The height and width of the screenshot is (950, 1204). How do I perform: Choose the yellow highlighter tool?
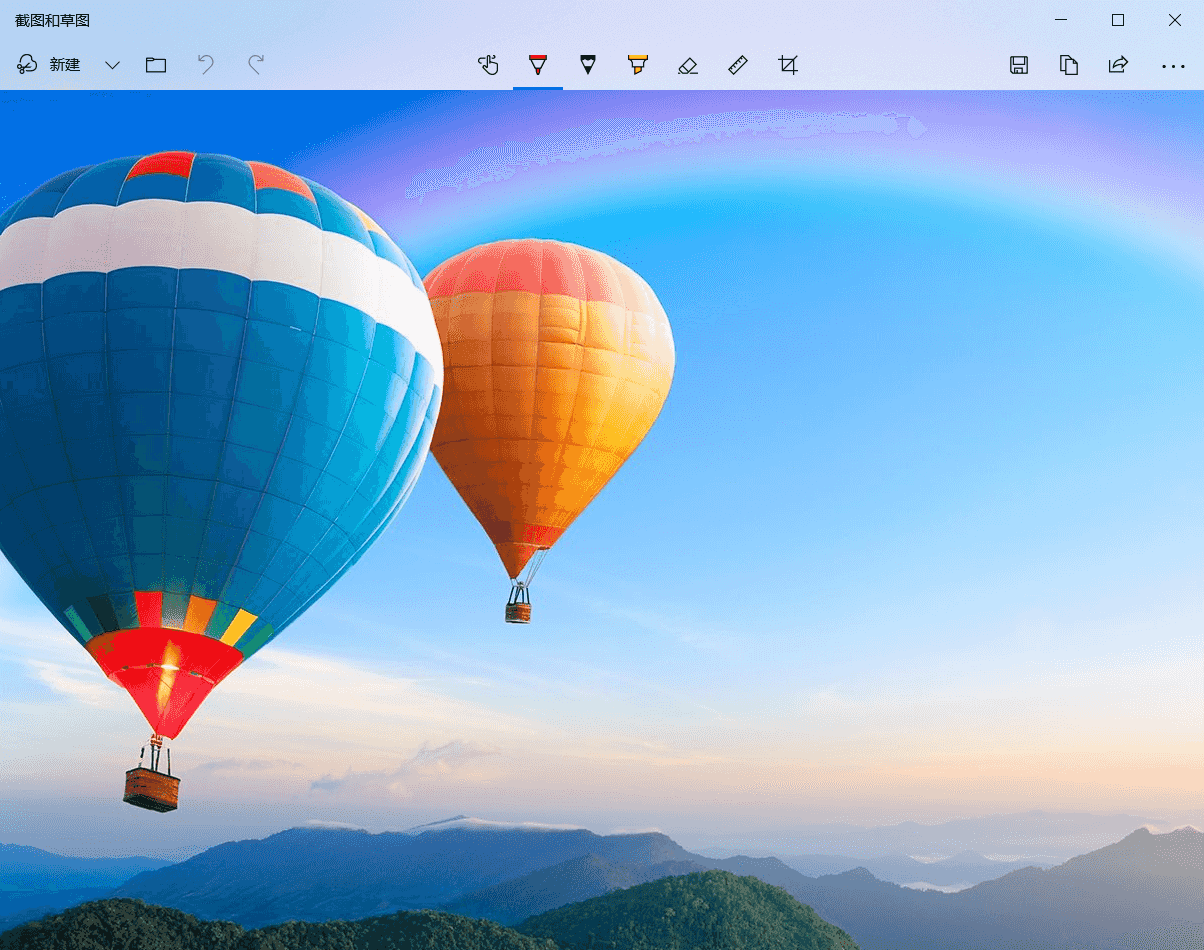[638, 66]
